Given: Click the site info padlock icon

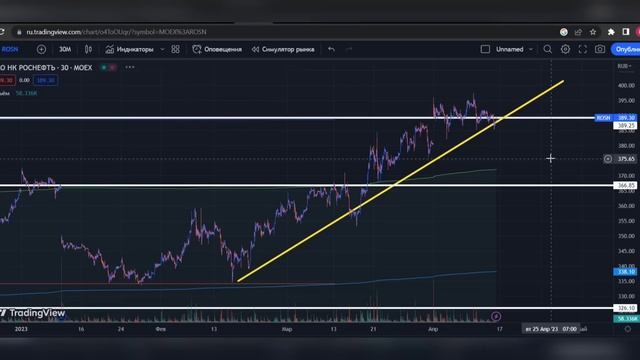Looking at the screenshot, I should coord(19,32).
